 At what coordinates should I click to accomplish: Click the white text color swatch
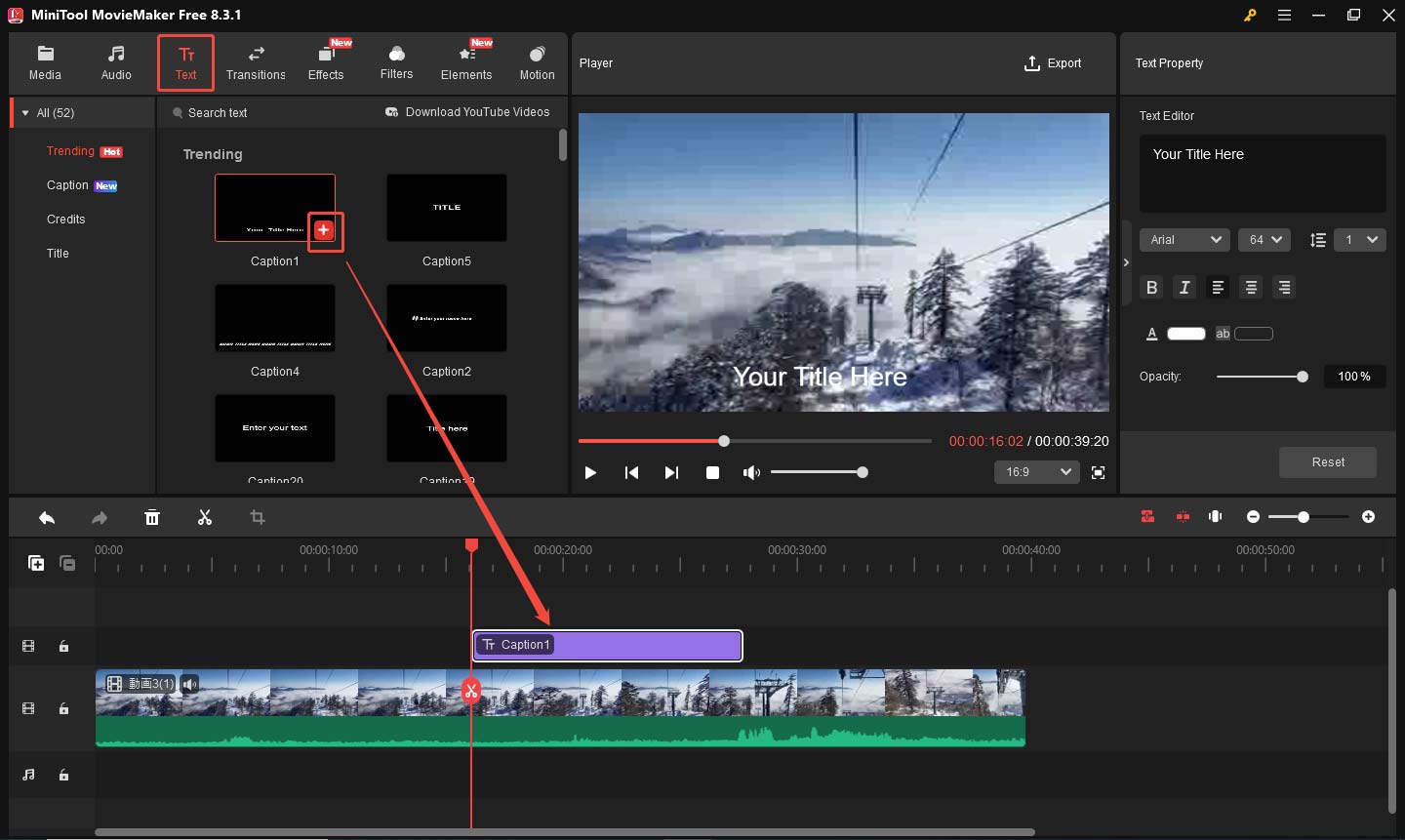[1185, 334]
